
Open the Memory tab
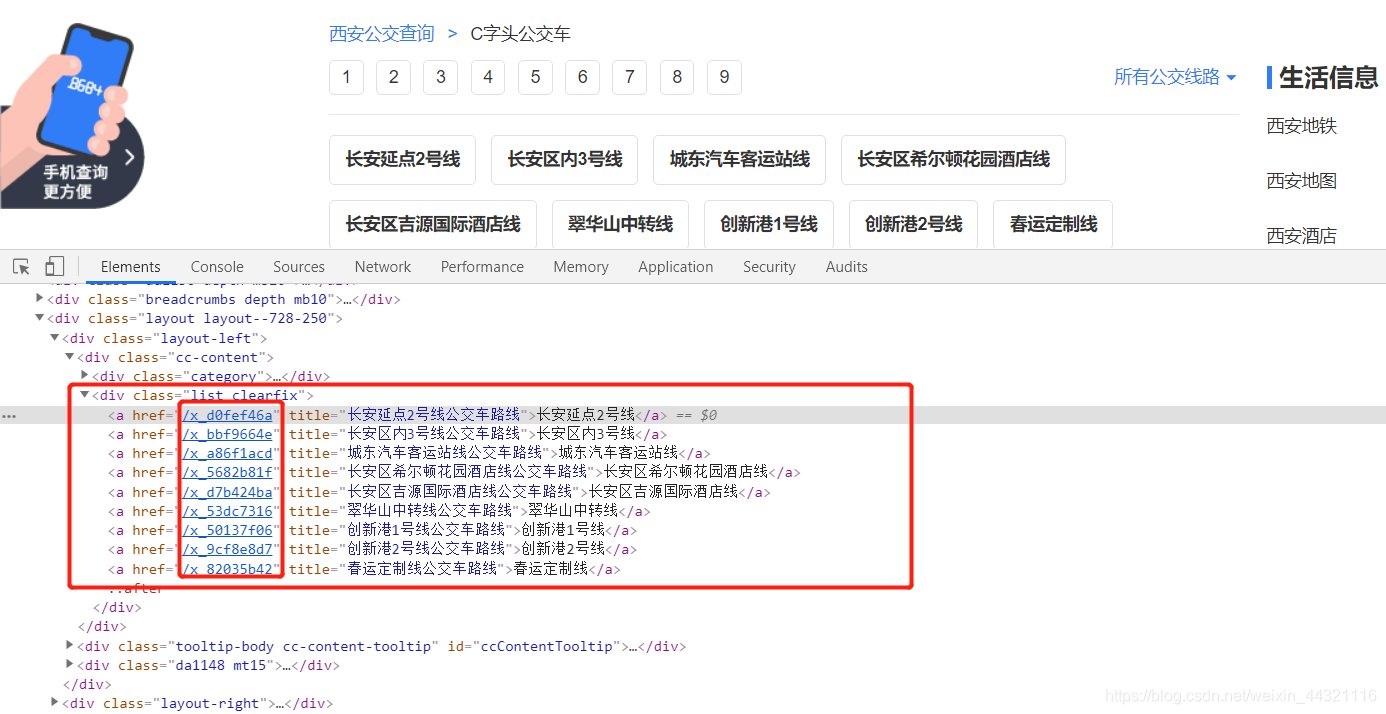(x=581, y=267)
